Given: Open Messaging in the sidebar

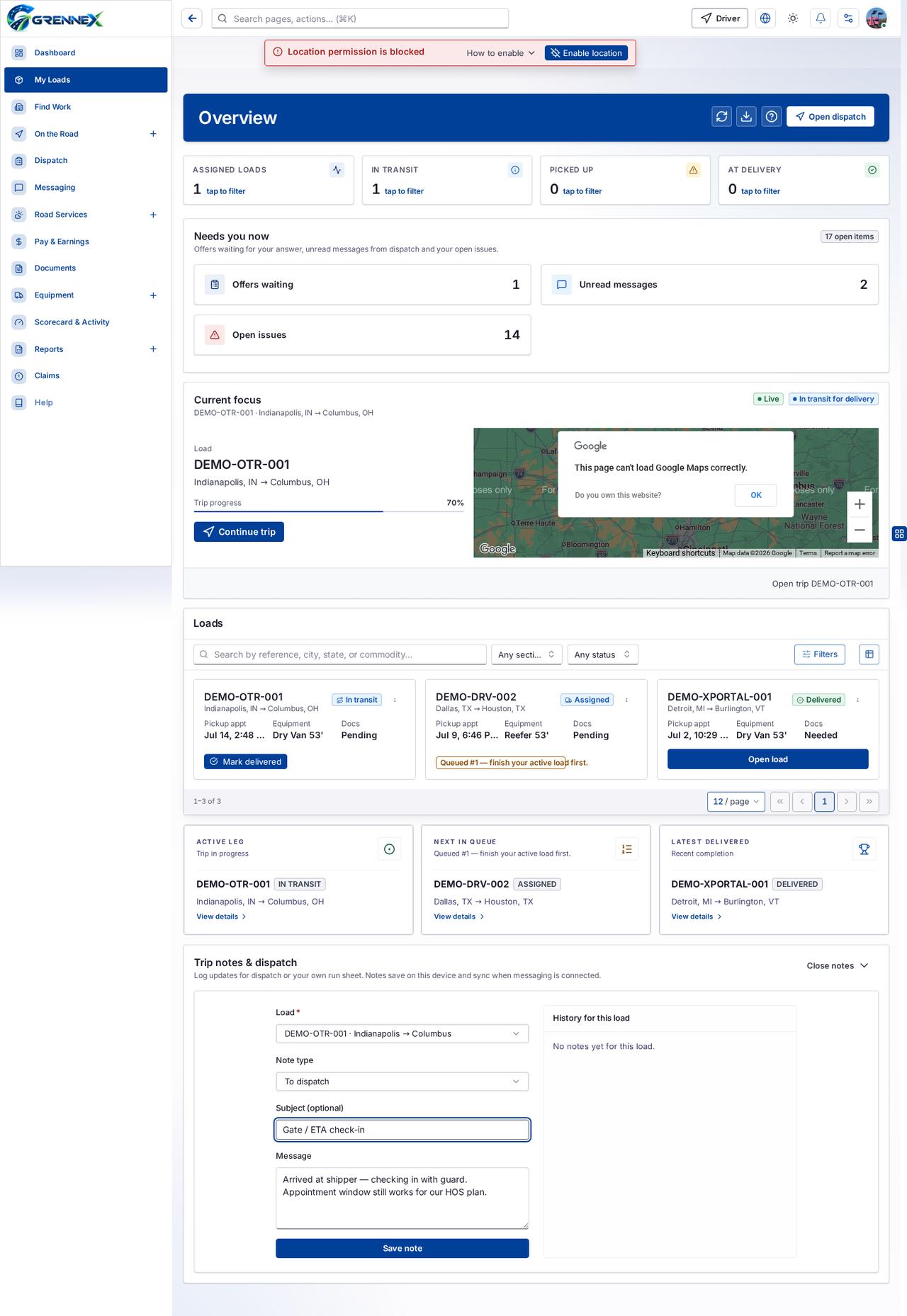Looking at the screenshot, I should point(86,188).
